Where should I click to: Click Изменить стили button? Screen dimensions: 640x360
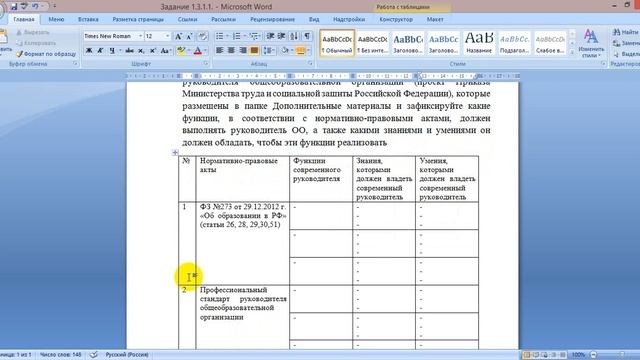[x=591, y=43]
